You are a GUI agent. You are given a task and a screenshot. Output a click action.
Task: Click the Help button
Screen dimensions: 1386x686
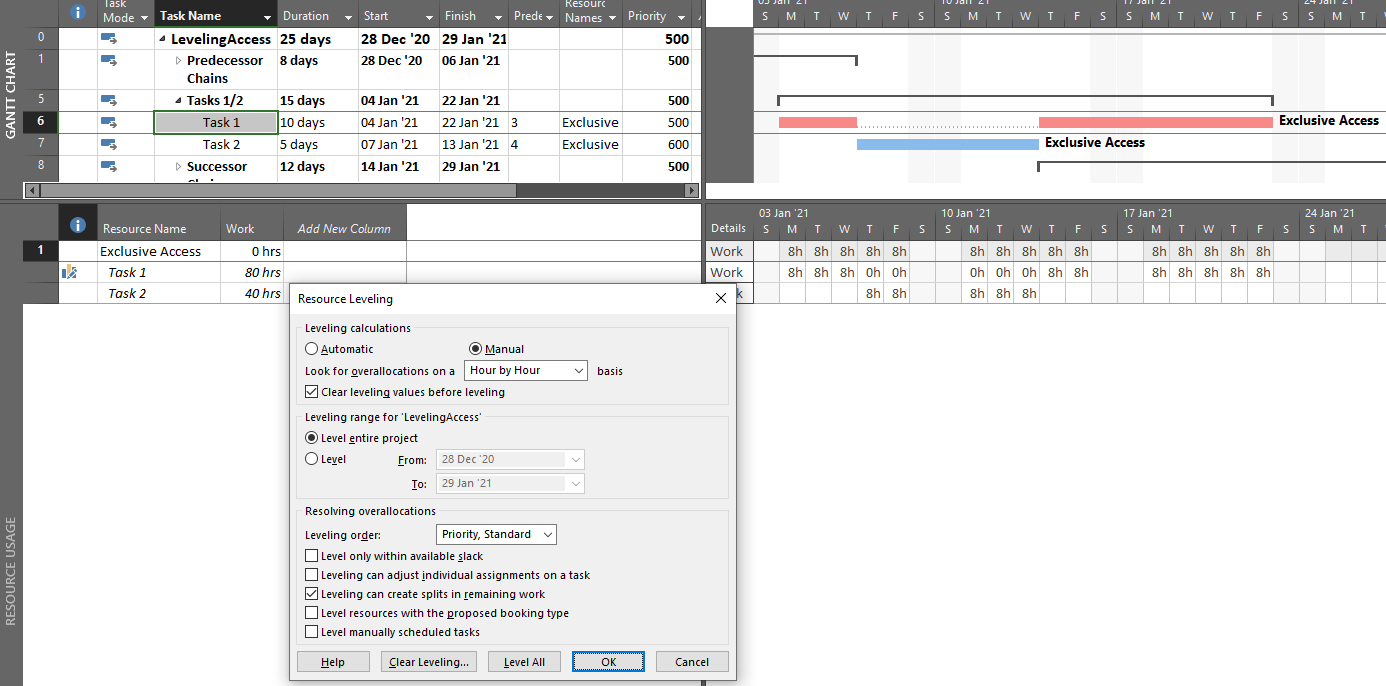pyautogui.click(x=333, y=662)
